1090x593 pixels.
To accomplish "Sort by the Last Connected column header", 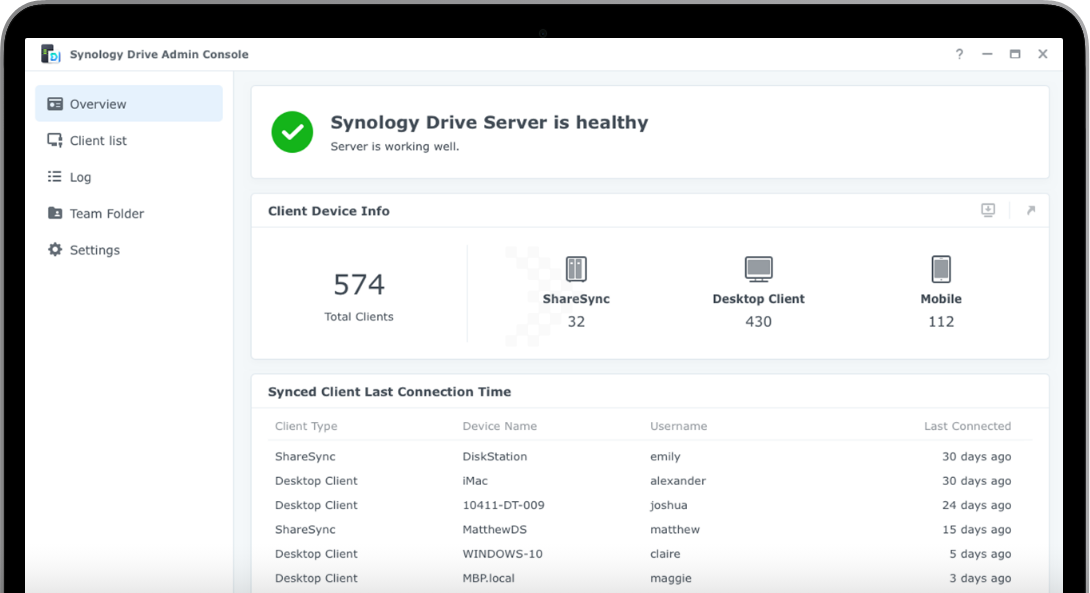I will tap(967, 426).
